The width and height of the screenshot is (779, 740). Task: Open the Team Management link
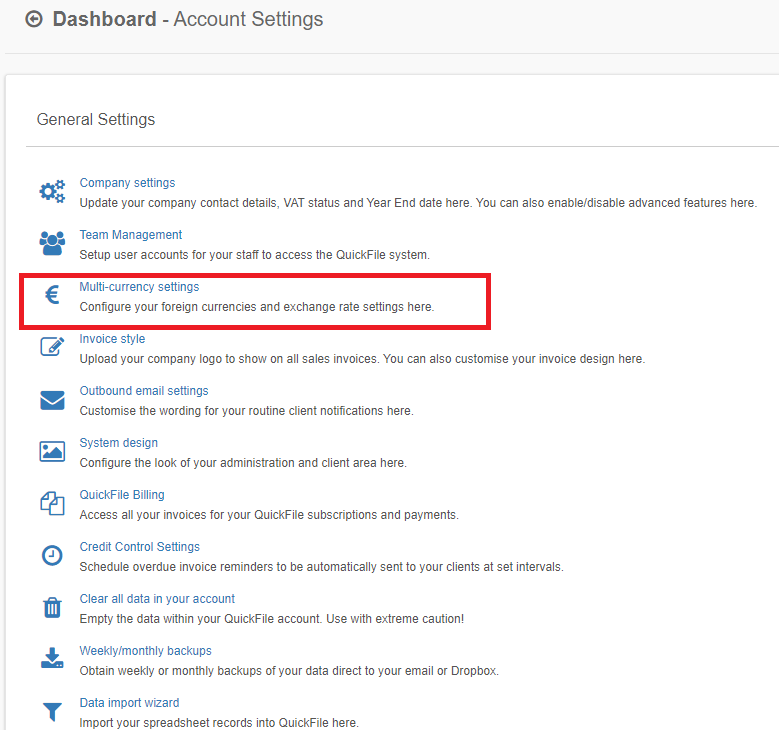pyautogui.click(x=131, y=235)
